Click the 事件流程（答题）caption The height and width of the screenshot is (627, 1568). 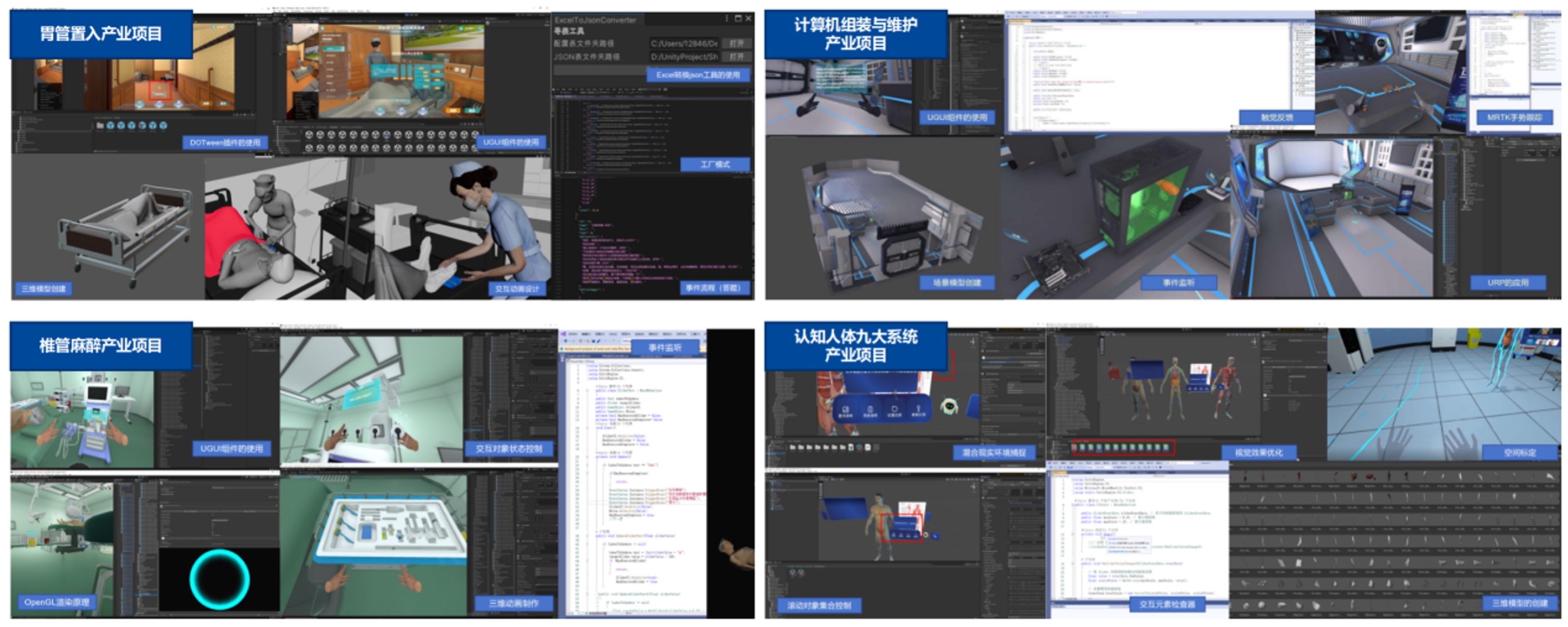714,288
